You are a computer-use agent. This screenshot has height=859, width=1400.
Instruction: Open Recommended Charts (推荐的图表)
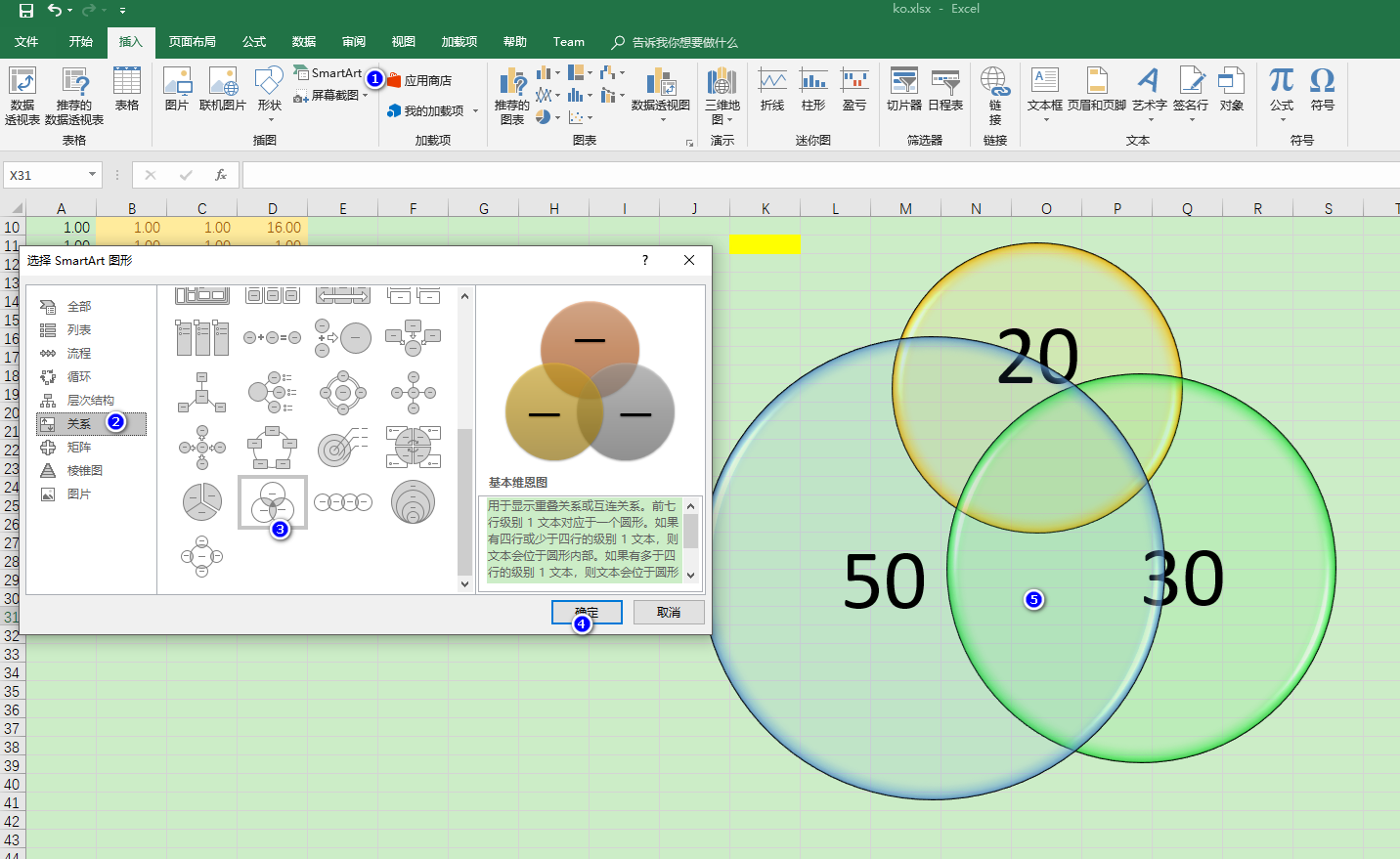512,96
